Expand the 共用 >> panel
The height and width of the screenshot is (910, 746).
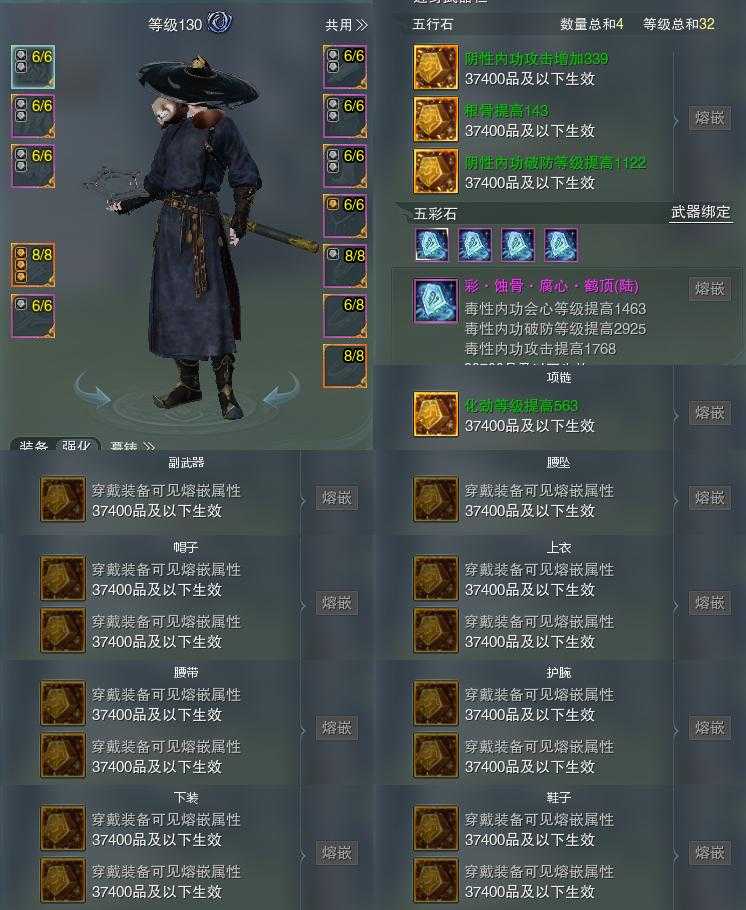pos(346,25)
